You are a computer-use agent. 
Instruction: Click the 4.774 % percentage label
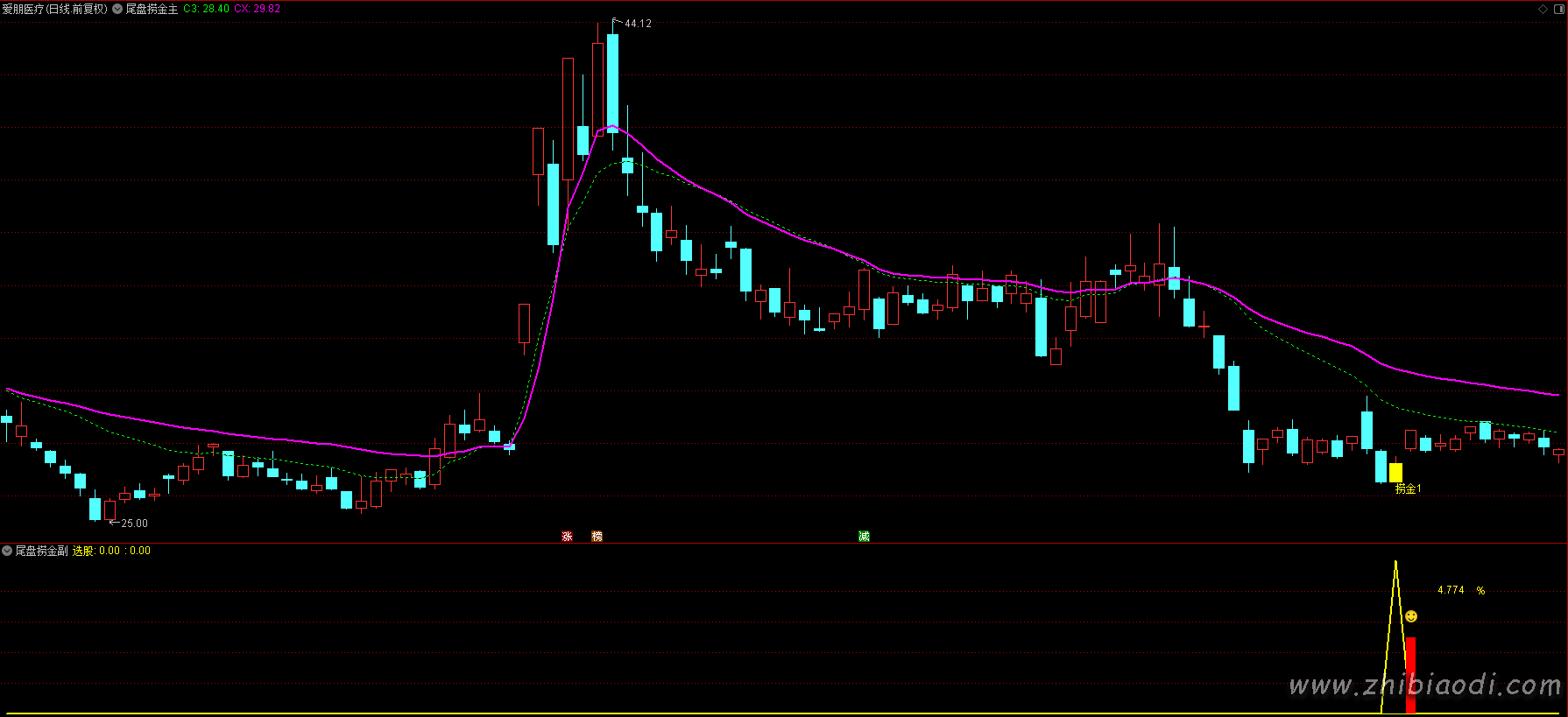[1460, 590]
